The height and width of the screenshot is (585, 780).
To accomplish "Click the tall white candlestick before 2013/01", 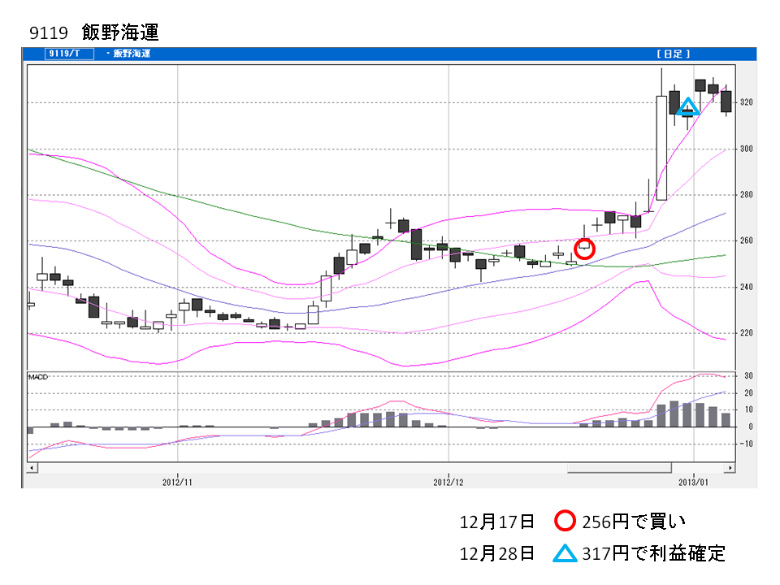I will click(661, 147).
